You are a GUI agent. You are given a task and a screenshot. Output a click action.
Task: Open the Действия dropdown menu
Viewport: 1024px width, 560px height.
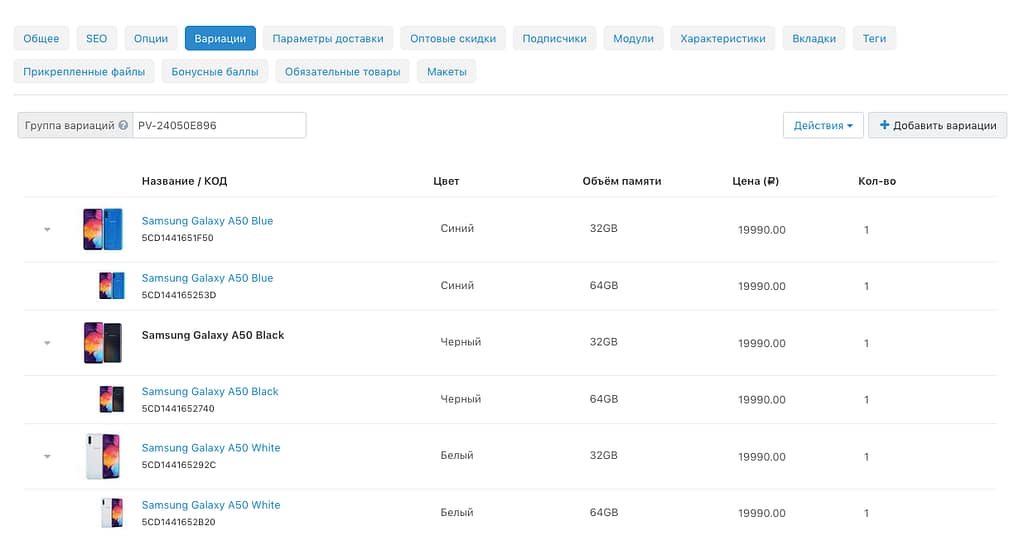tap(822, 126)
